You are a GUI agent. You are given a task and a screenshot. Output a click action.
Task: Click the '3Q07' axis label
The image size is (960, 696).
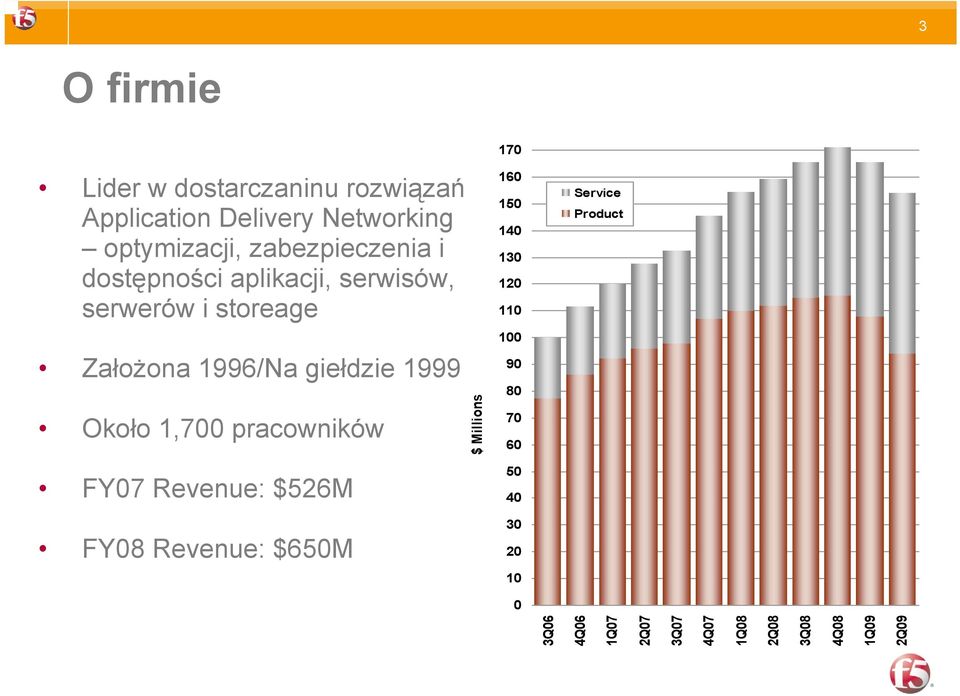pyautogui.click(x=677, y=630)
